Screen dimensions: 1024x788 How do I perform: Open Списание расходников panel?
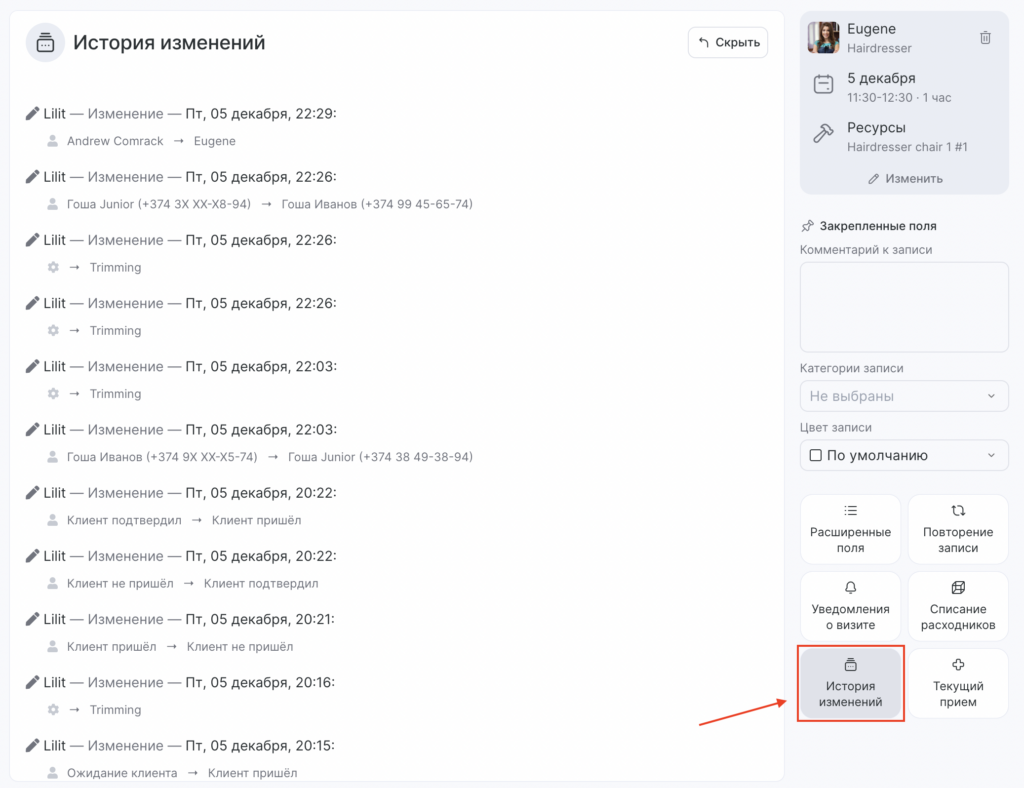(x=958, y=607)
